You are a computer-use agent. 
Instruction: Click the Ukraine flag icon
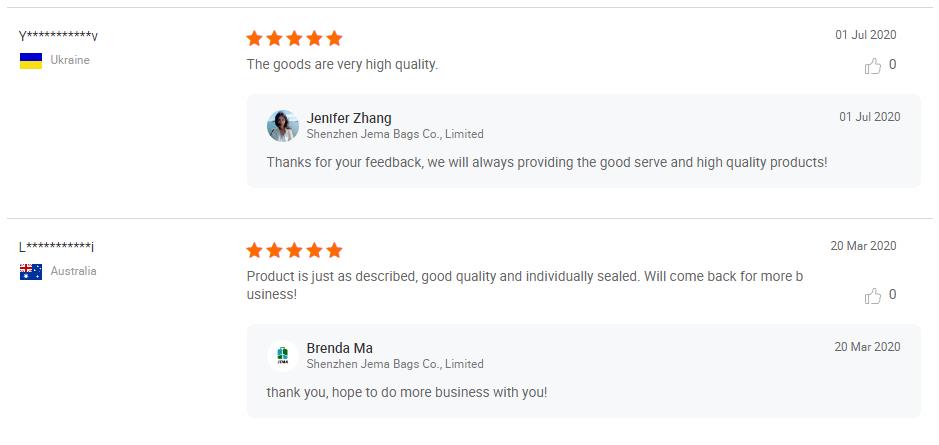pos(31,61)
